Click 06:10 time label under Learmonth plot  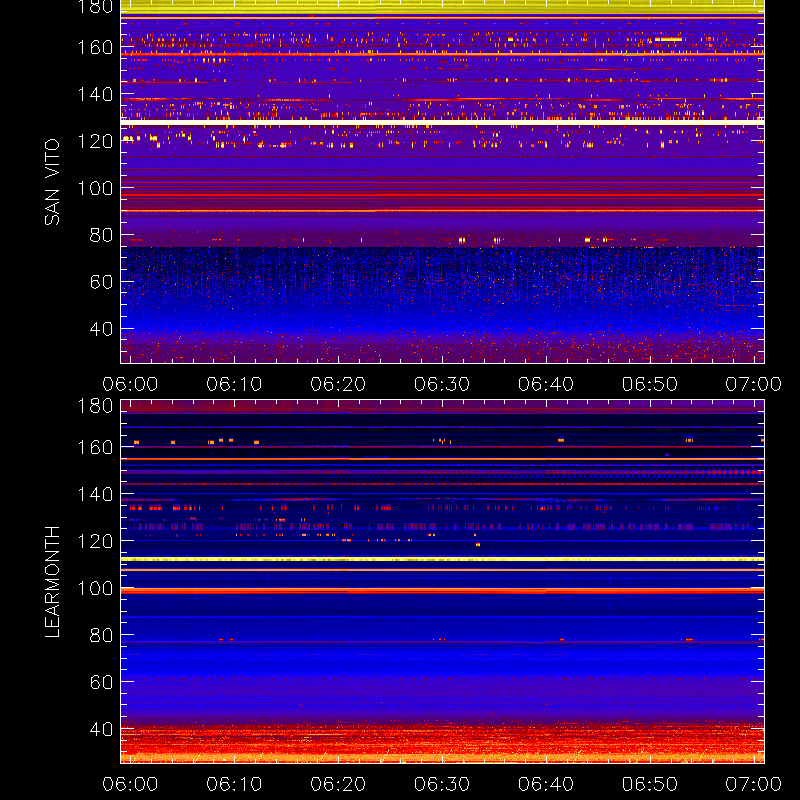[x=234, y=784]
